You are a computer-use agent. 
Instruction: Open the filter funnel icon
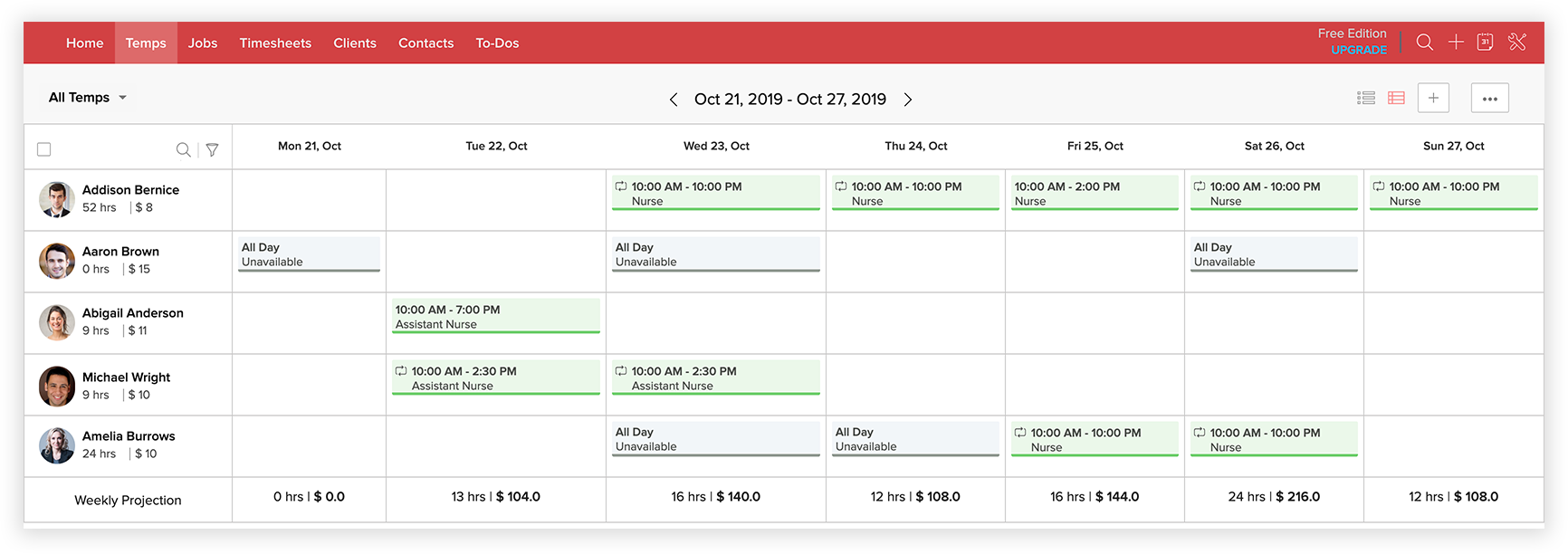(x=212, y=149)
